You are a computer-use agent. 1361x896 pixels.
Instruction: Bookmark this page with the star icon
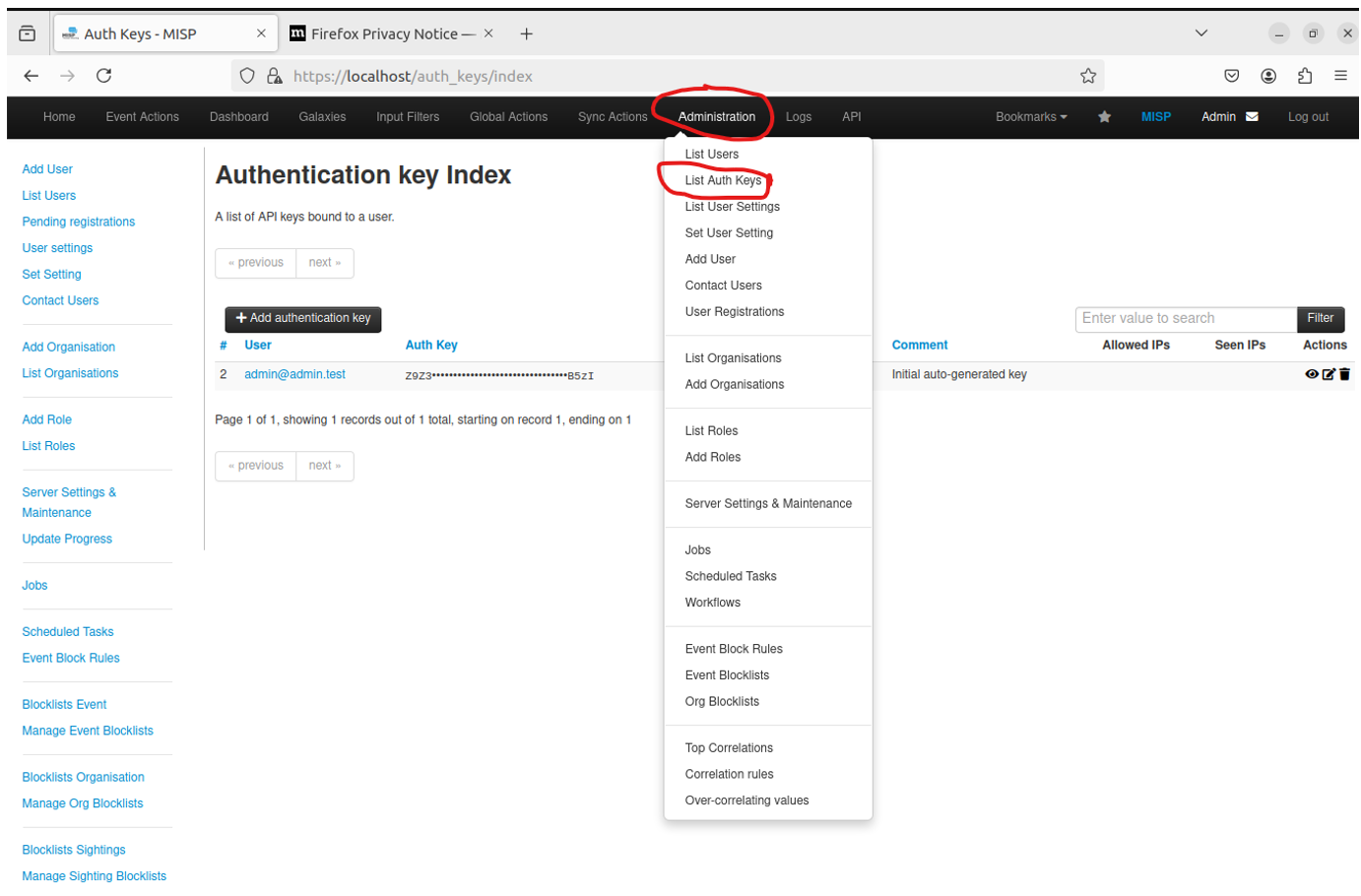pos(1087,76)
